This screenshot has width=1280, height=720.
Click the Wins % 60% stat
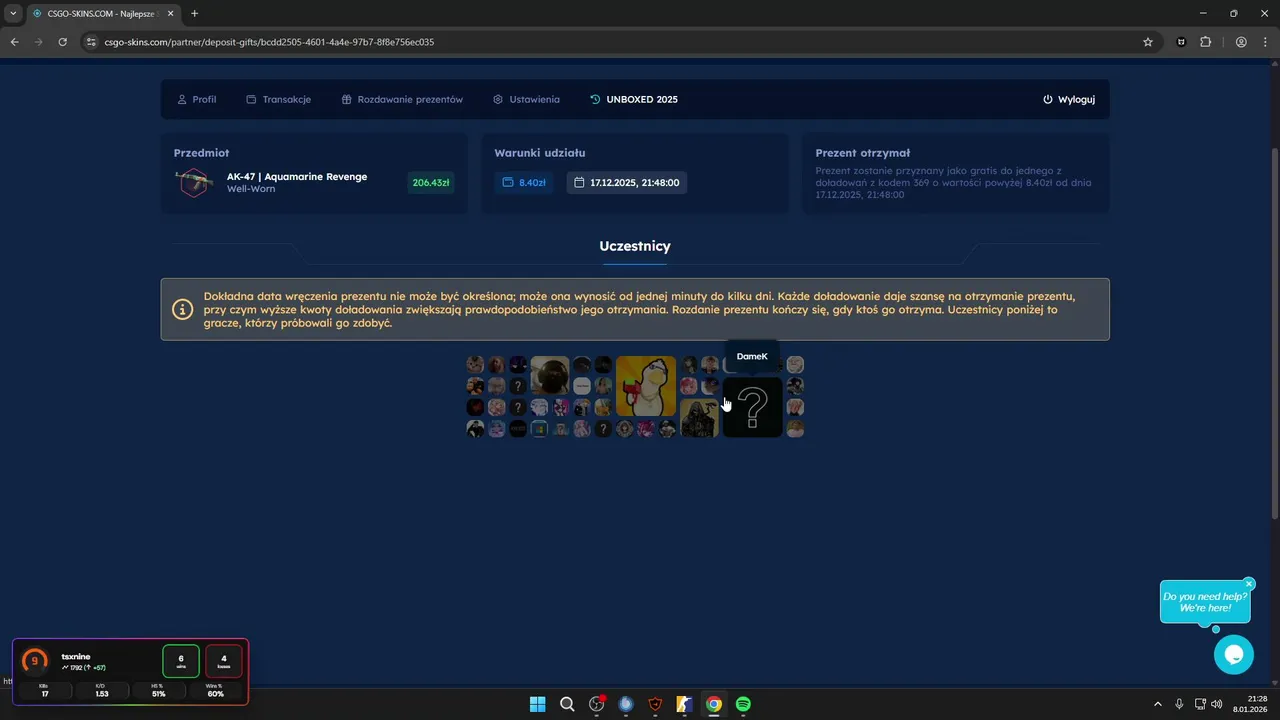[x=215, y=690]
